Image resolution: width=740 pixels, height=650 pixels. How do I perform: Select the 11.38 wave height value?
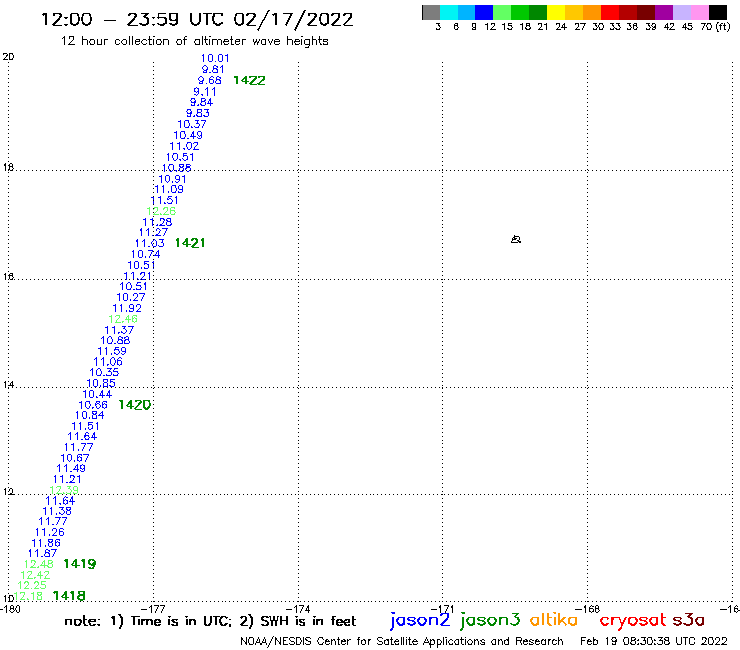[57, 511]
